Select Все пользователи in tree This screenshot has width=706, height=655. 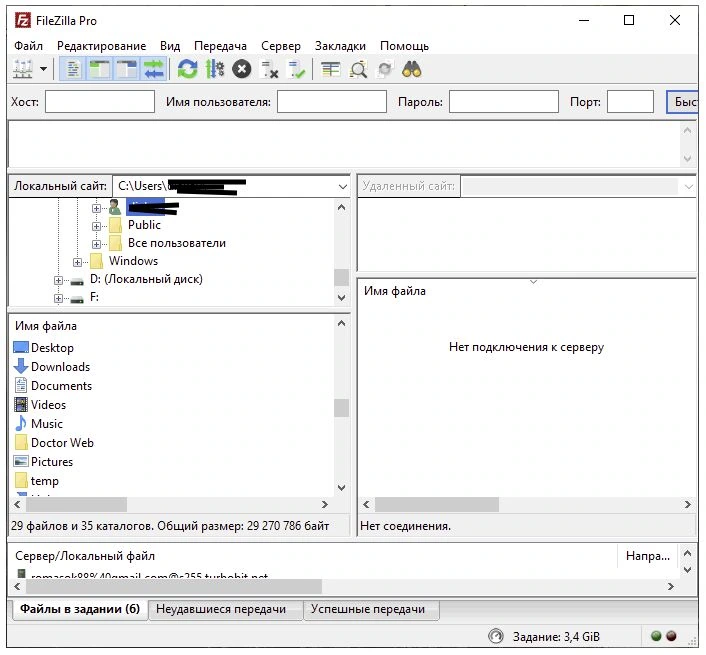(176, 243)
